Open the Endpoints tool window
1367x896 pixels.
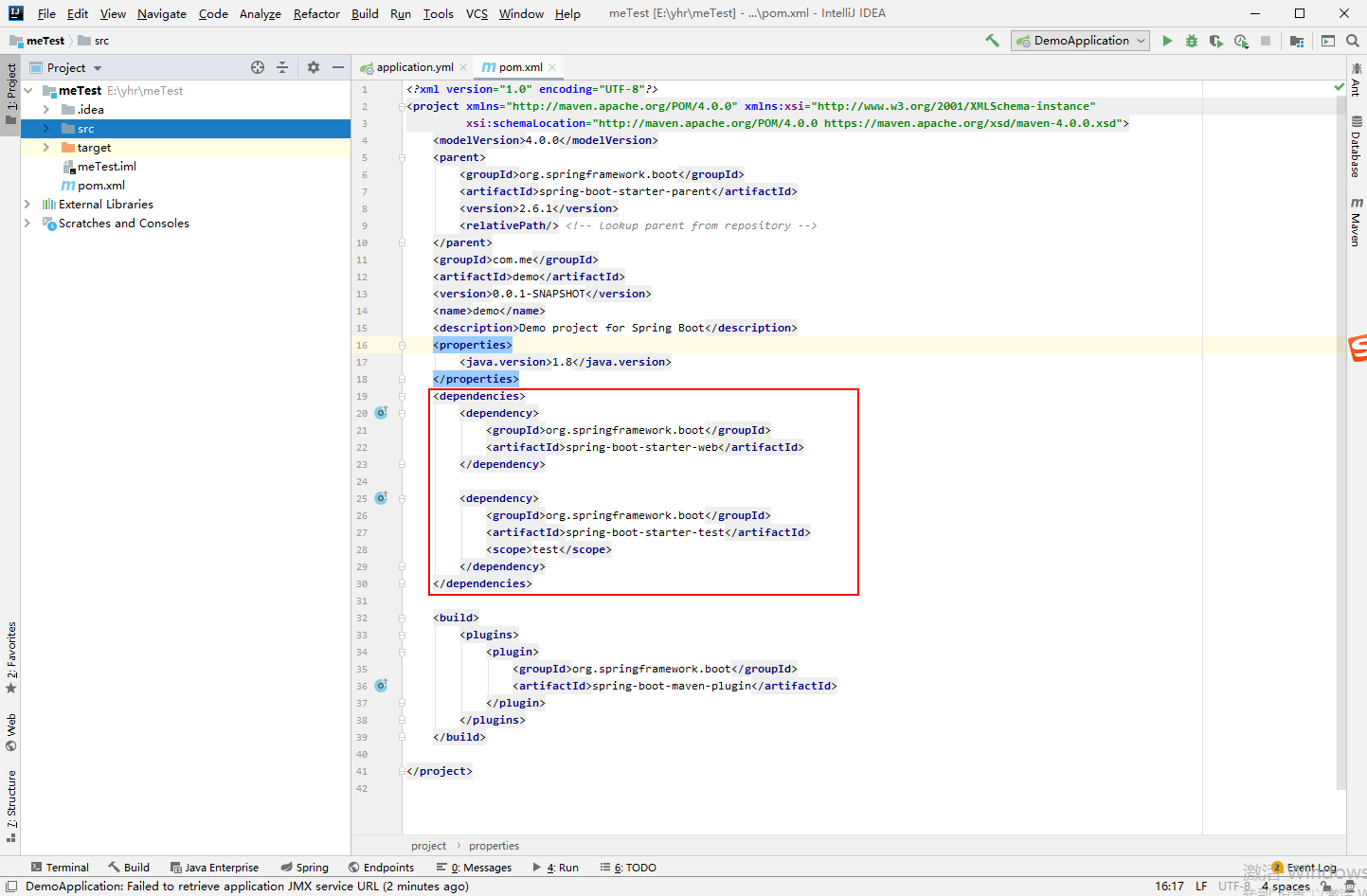click(381, 868)
